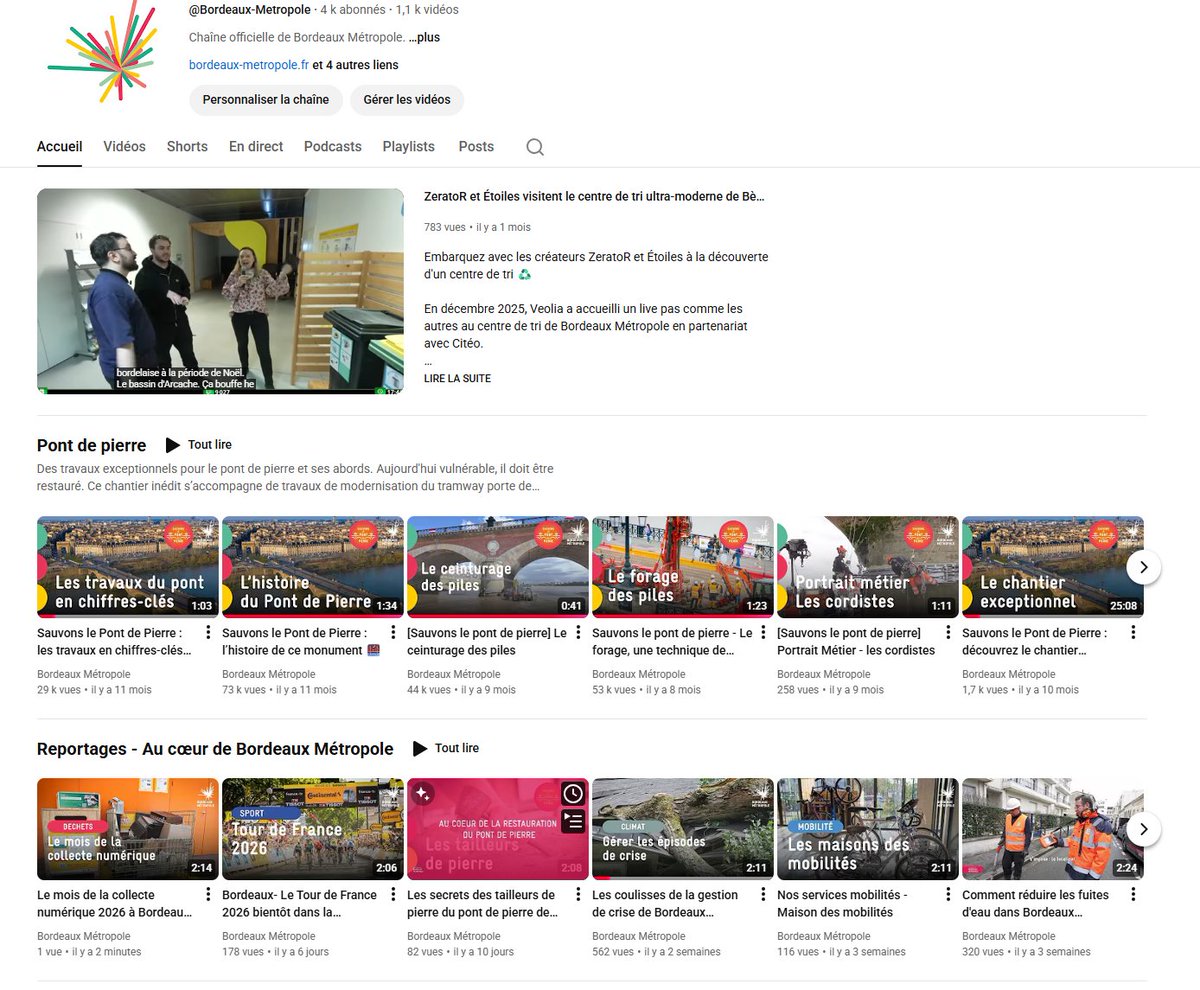This screenshot has width=1200, height=990.
Task: Open the bordeaux-metropole.fr link
Action: click(249, 65)
